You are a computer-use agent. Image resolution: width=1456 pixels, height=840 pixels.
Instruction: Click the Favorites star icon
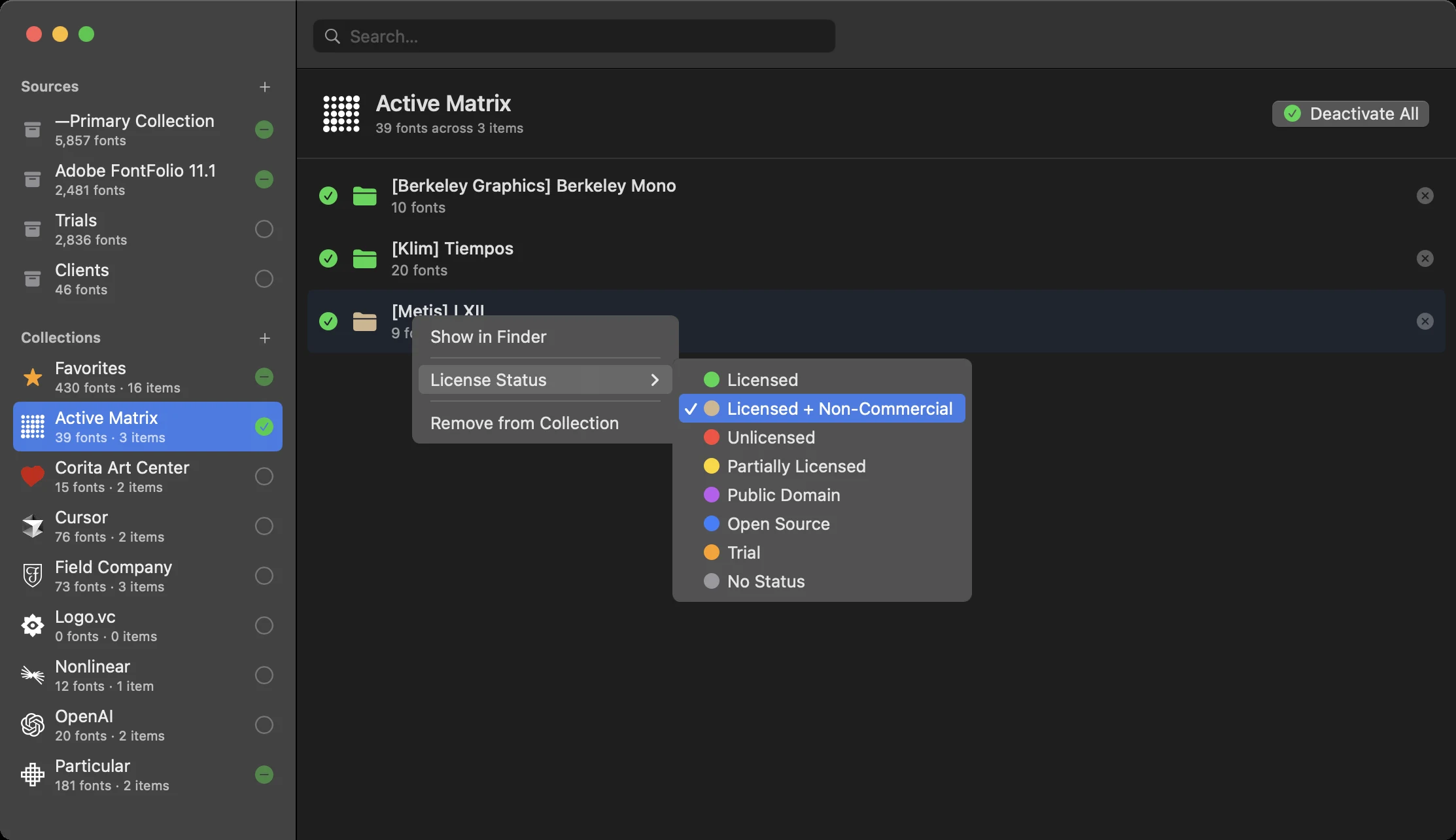[x=33, y=377]
